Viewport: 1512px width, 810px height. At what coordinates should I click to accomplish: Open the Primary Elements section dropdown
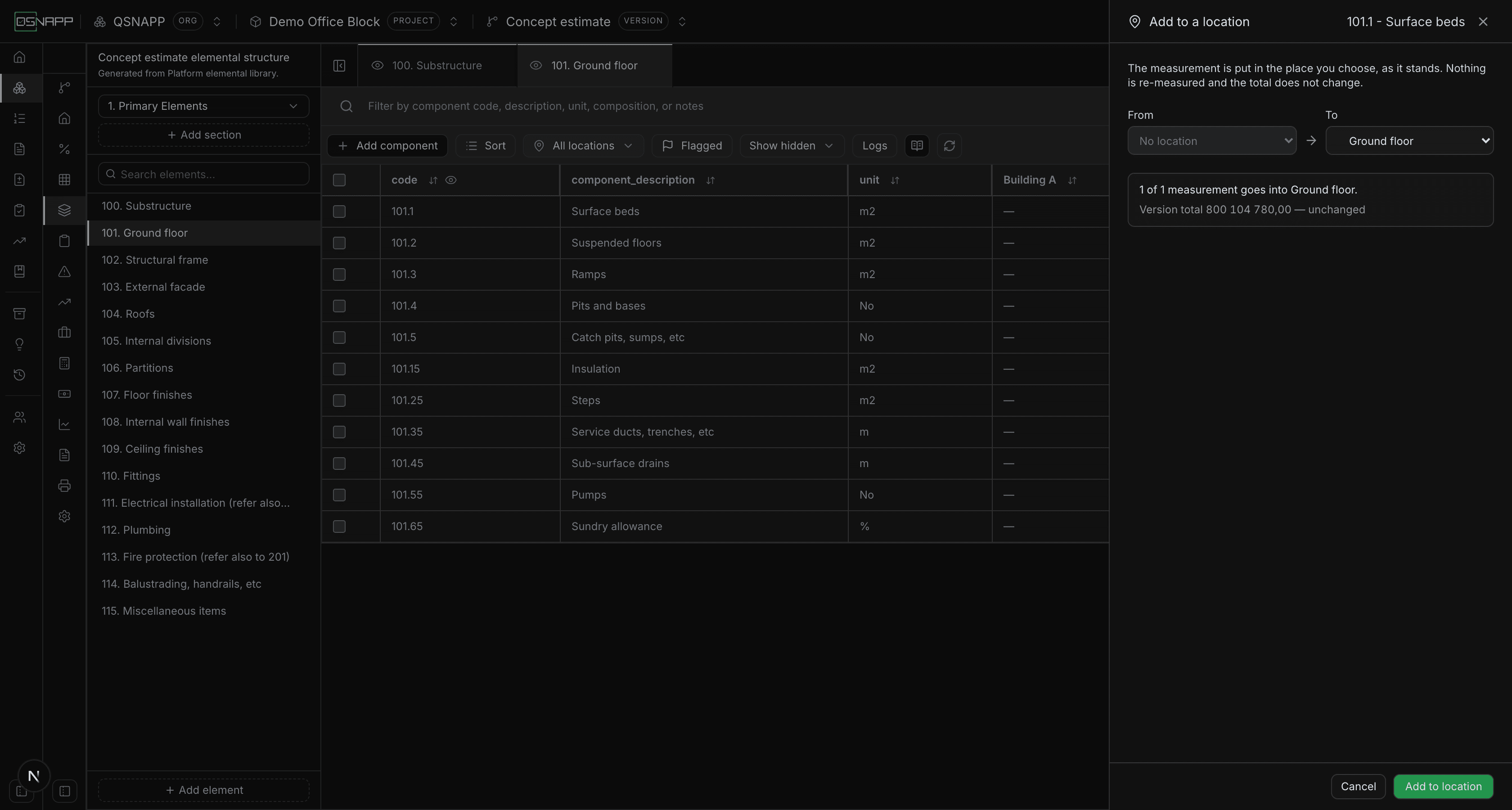(203, 106)
